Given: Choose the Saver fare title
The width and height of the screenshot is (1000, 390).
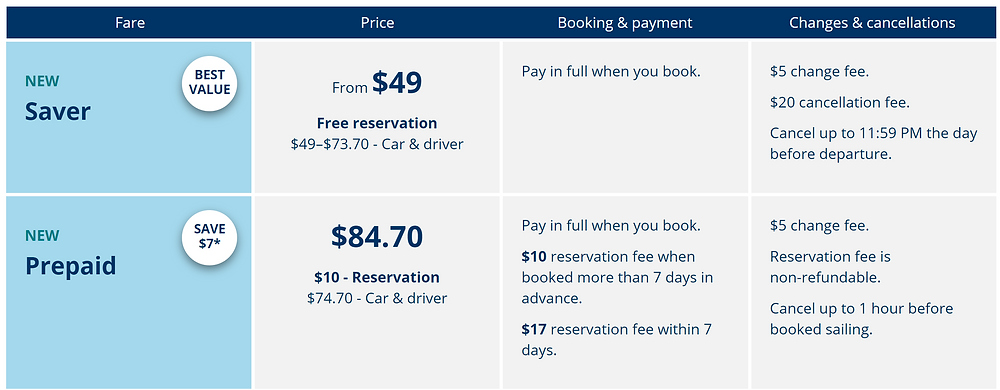Looking at the screenshot, I should [58, 112].
